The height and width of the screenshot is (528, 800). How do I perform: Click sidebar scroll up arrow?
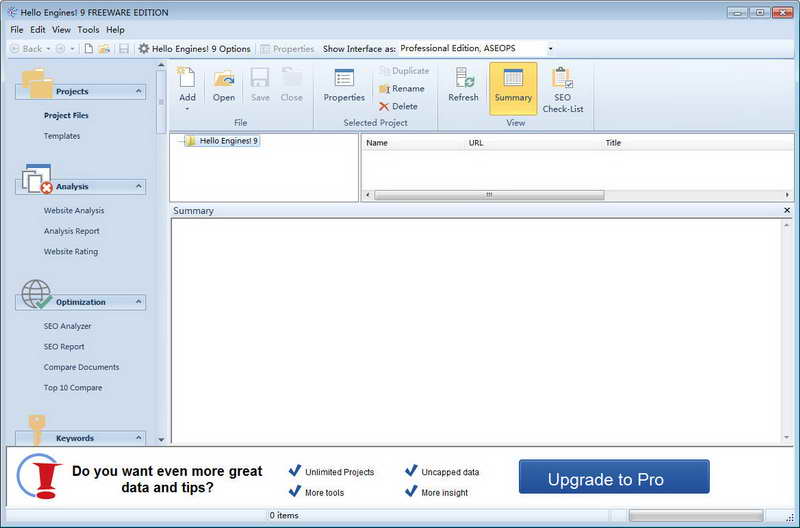161,65
